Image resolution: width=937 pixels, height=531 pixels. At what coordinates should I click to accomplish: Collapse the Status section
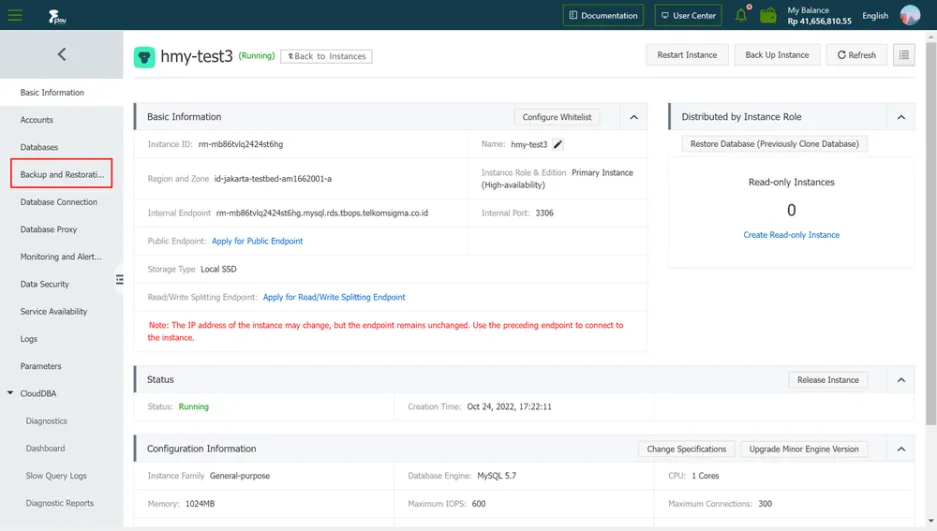coord(901,380)
